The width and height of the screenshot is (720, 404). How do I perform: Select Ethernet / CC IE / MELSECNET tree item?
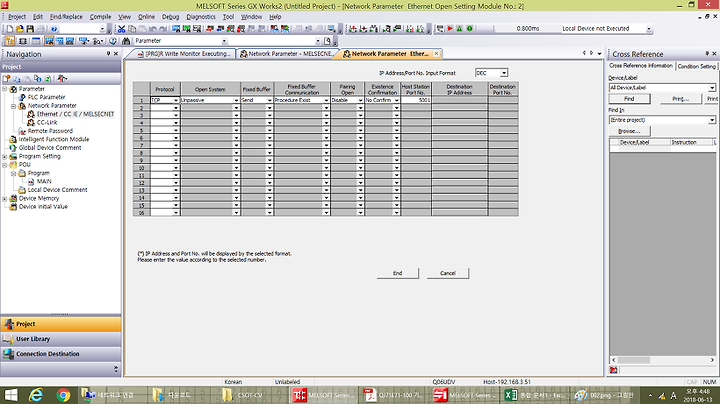(x=75, y=114)
